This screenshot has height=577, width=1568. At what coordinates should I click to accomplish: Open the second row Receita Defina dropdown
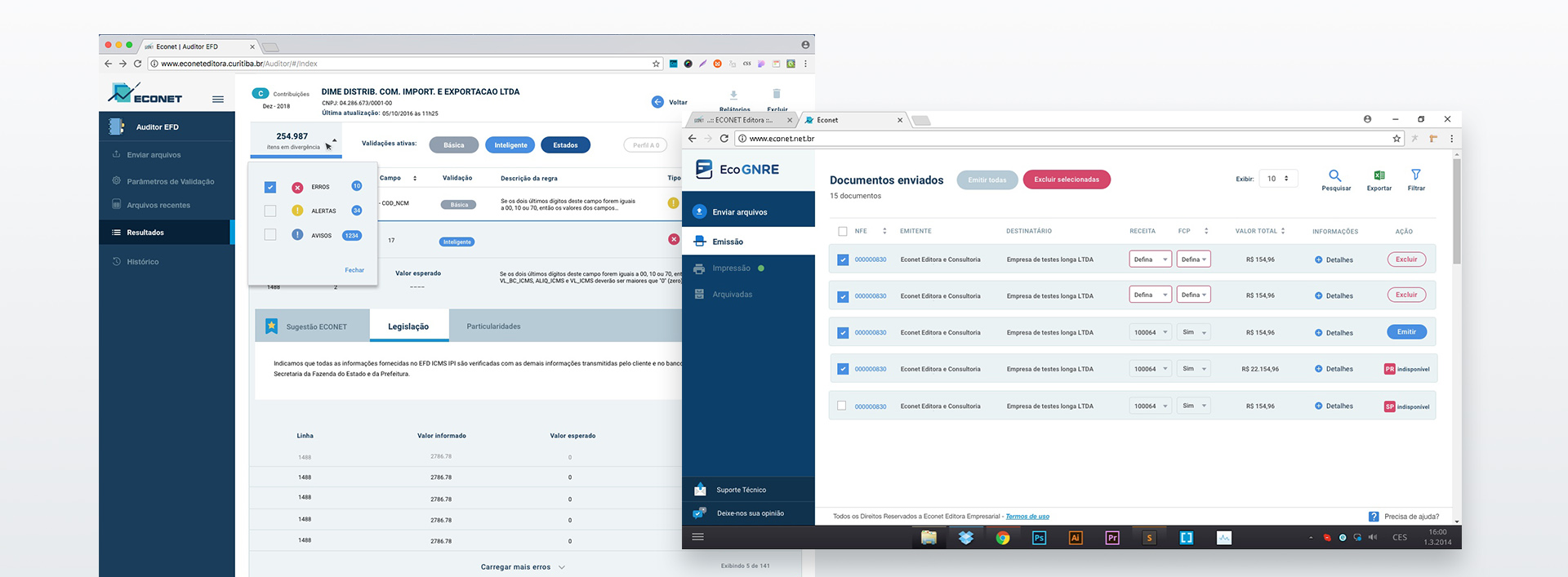(1151, 295)
